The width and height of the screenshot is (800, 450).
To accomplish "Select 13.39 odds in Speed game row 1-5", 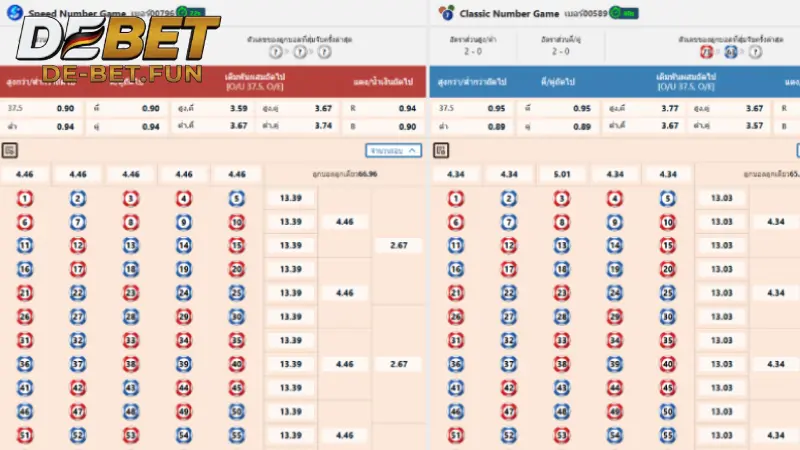I will point(290,198).
